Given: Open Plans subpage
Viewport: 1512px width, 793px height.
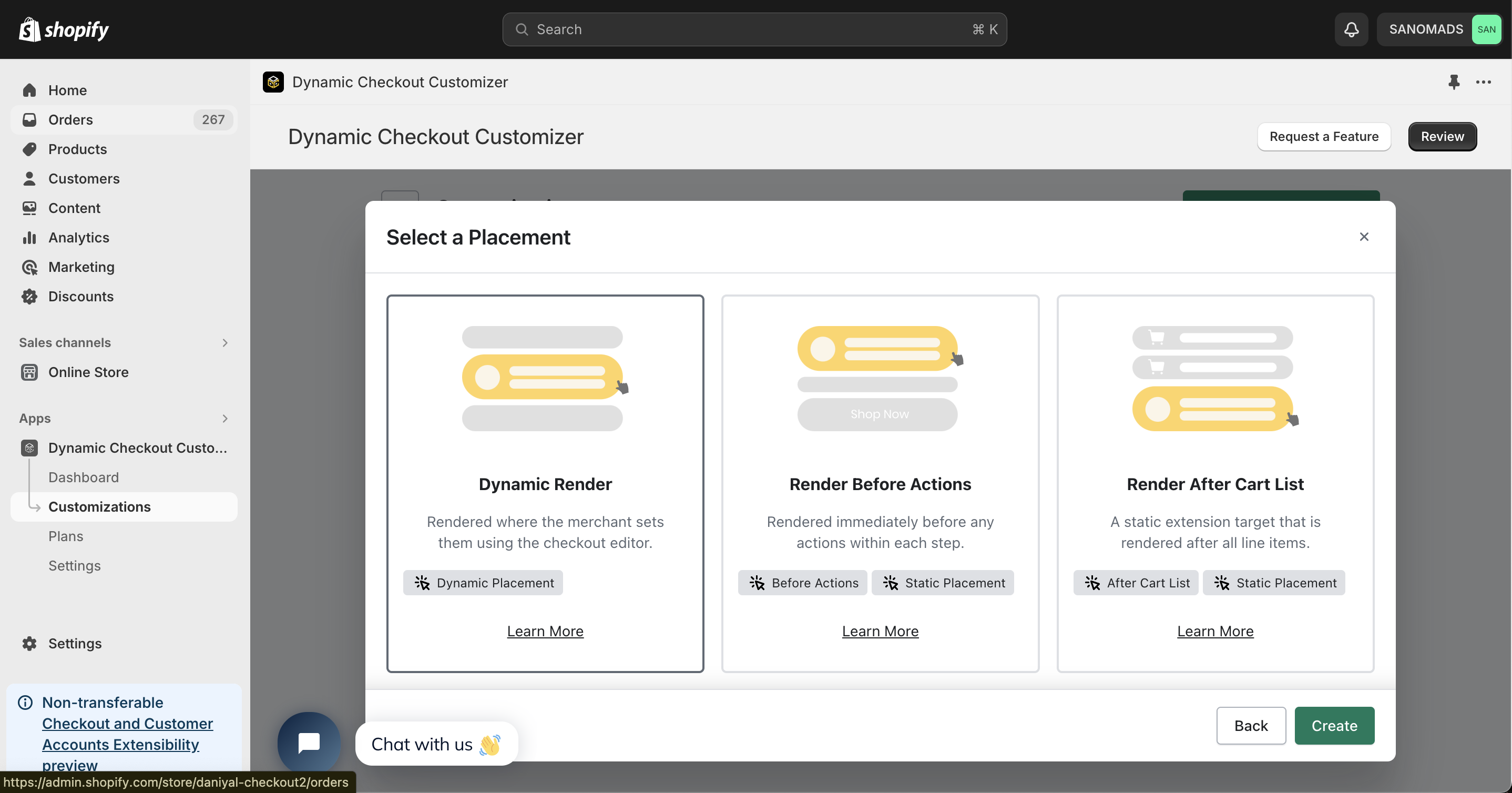Looking at the screenshot, I should click(66, 536).
